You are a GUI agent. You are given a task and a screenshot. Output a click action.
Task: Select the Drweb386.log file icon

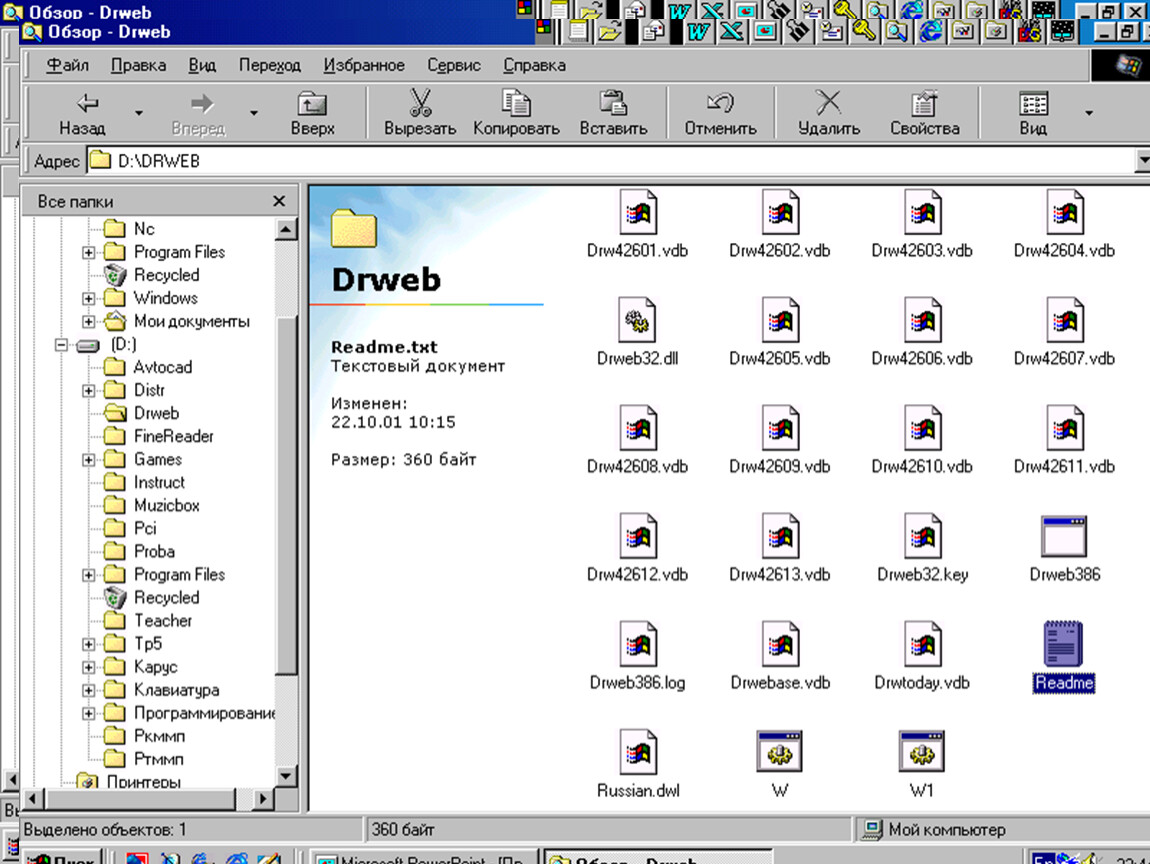point(637,645)
